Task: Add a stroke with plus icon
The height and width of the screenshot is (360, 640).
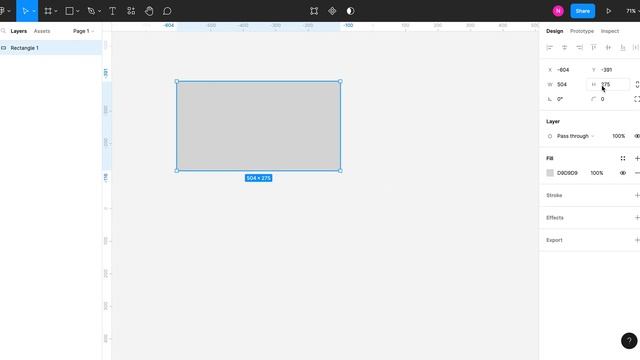Action: coord(637,195)
